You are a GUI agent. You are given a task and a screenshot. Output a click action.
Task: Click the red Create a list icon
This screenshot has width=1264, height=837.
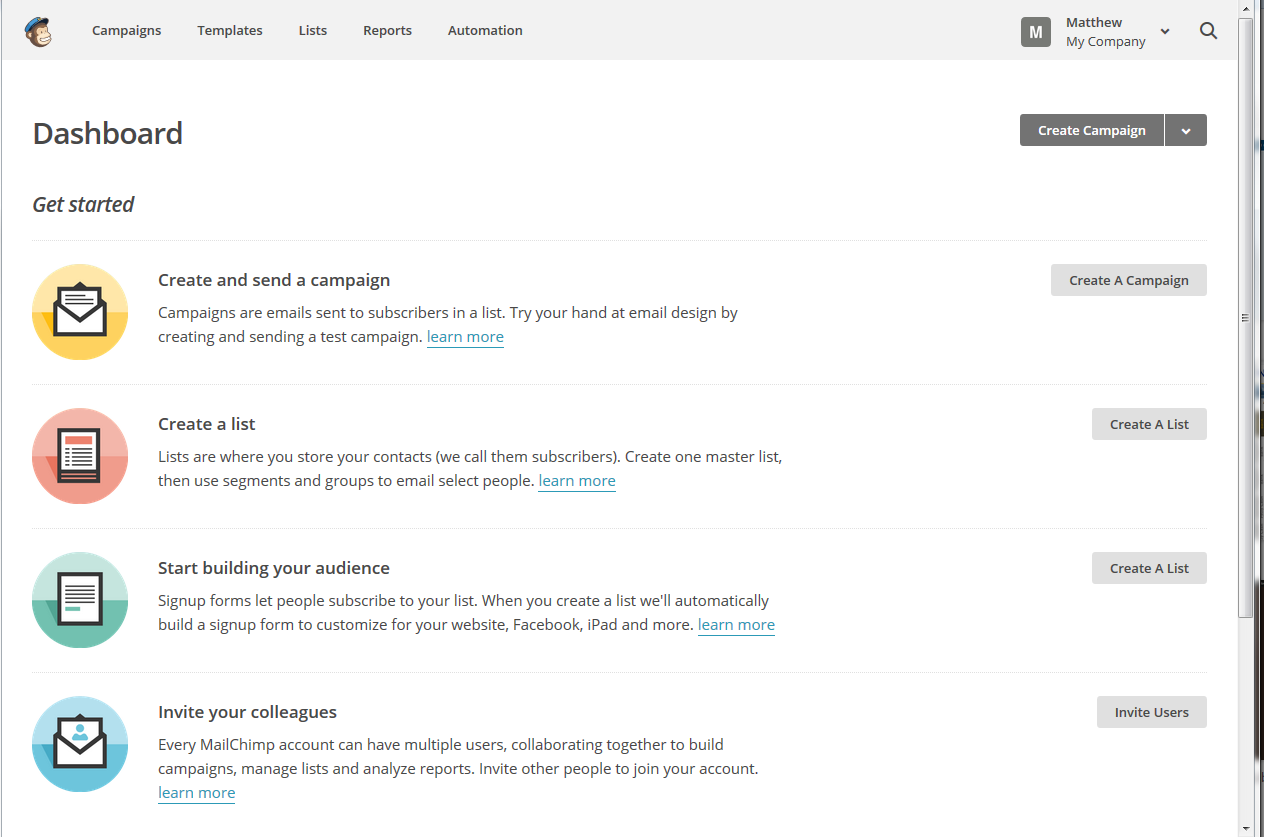(x=80, y=456)
